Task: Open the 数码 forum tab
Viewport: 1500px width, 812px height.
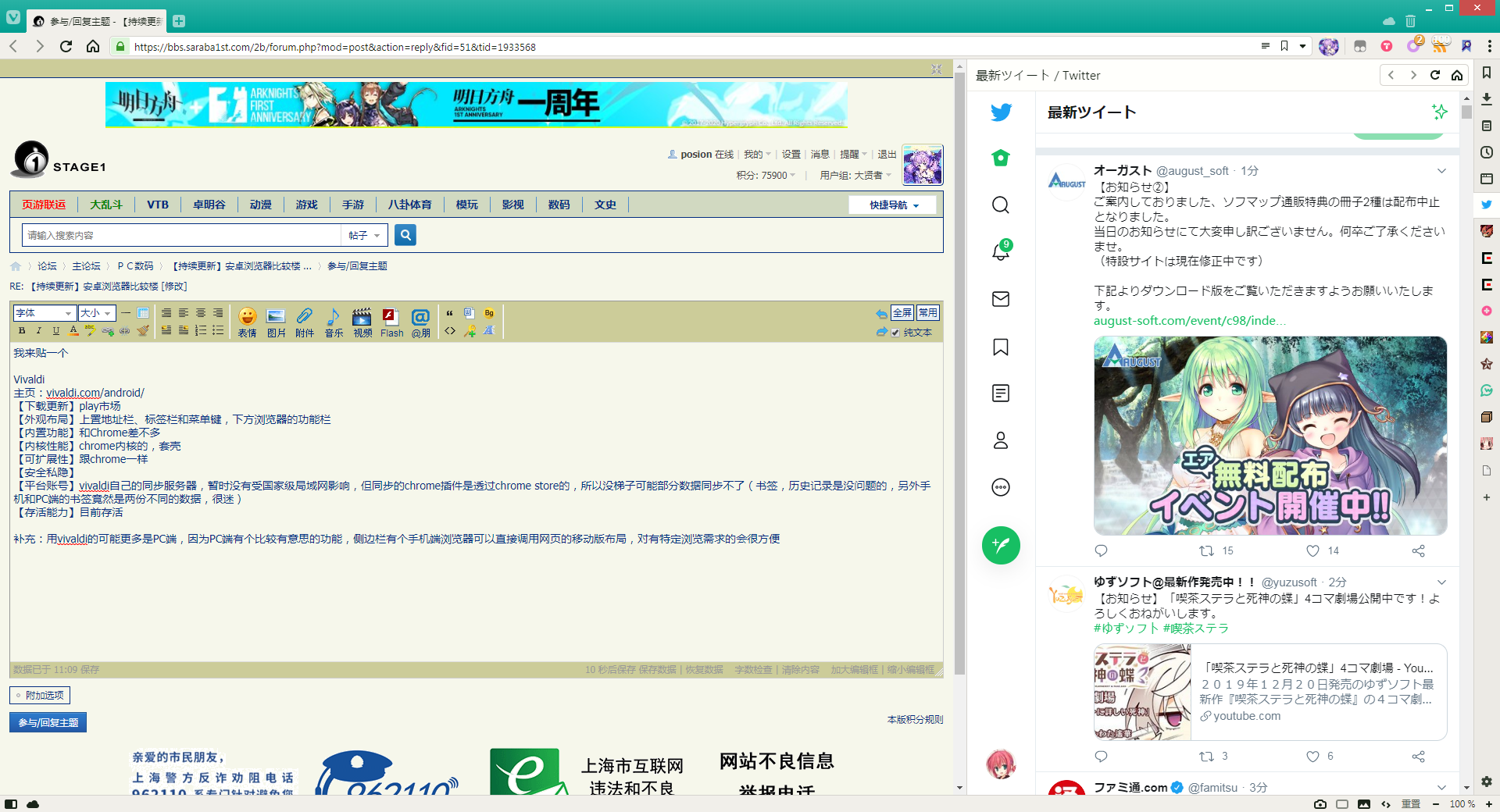Action: pos(559,205)
